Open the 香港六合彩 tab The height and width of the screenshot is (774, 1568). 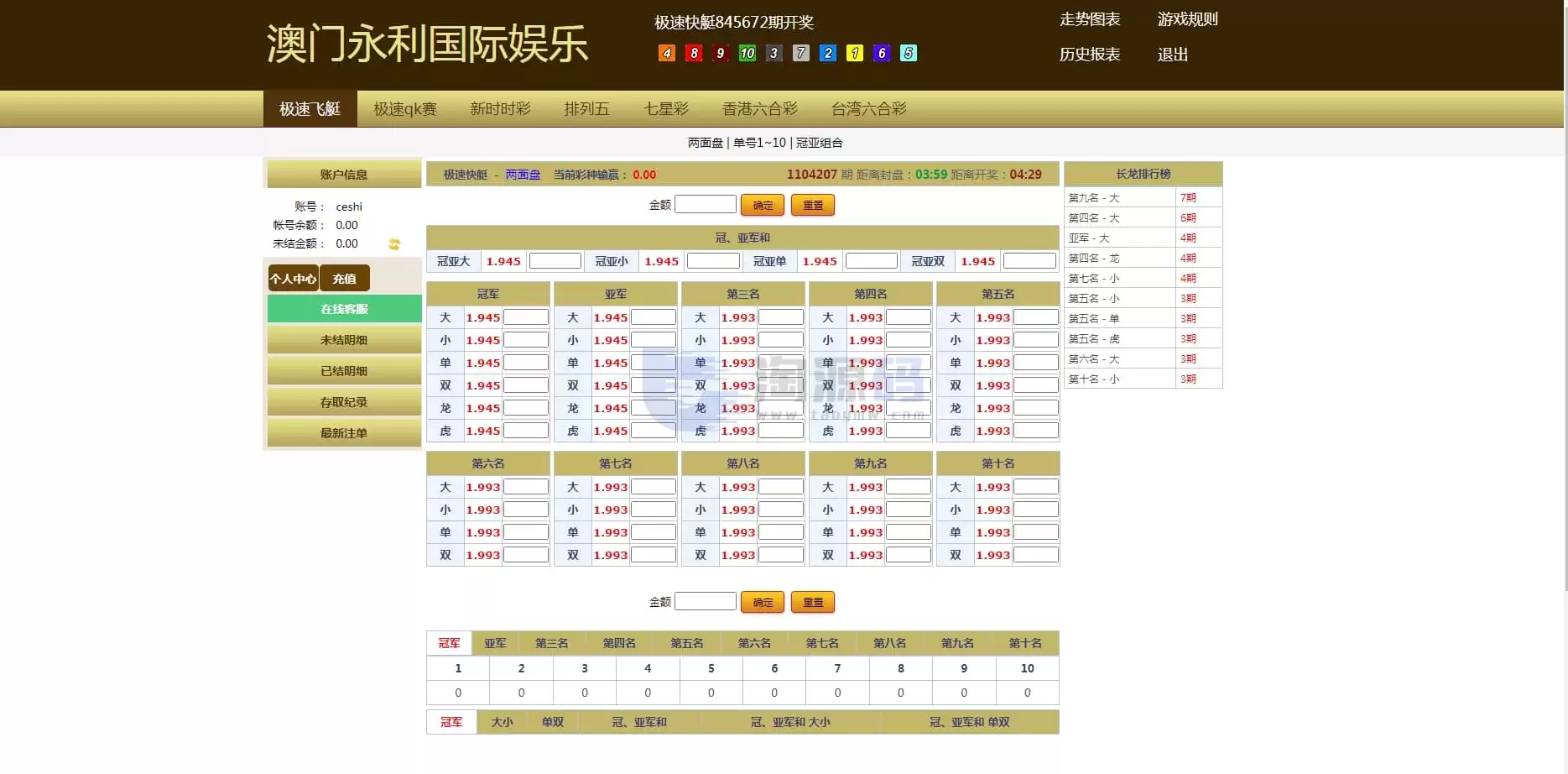(760, 109)
